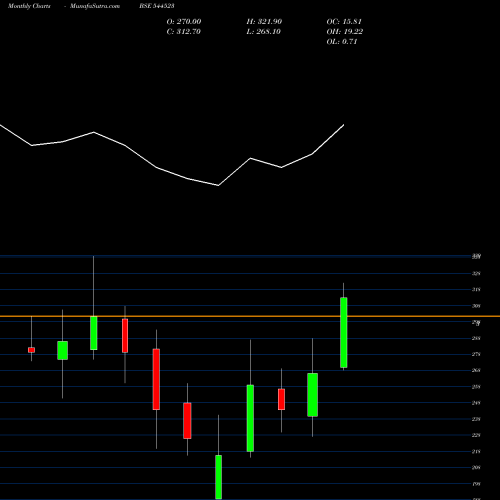Click the 328 price axis label
This screenshot has width=500, height=500.
476,273
